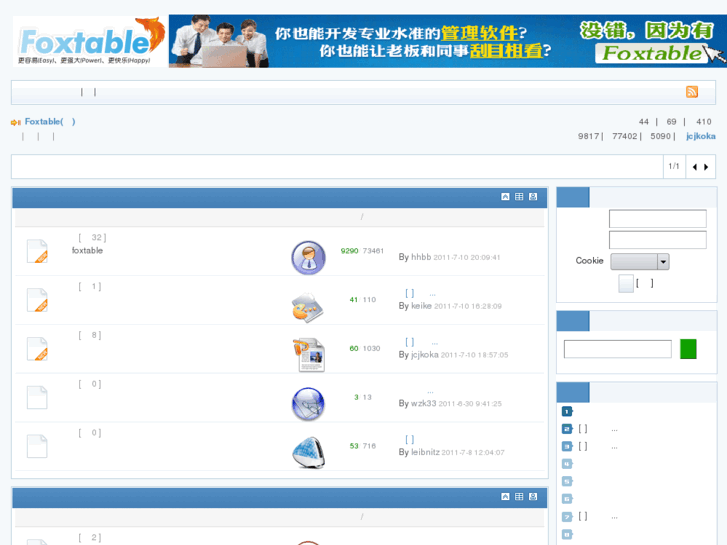Click the orange arrow icon beside Foxtable breadcrumb
Viewport: 727px width, 545px height.
pos(16,122)
